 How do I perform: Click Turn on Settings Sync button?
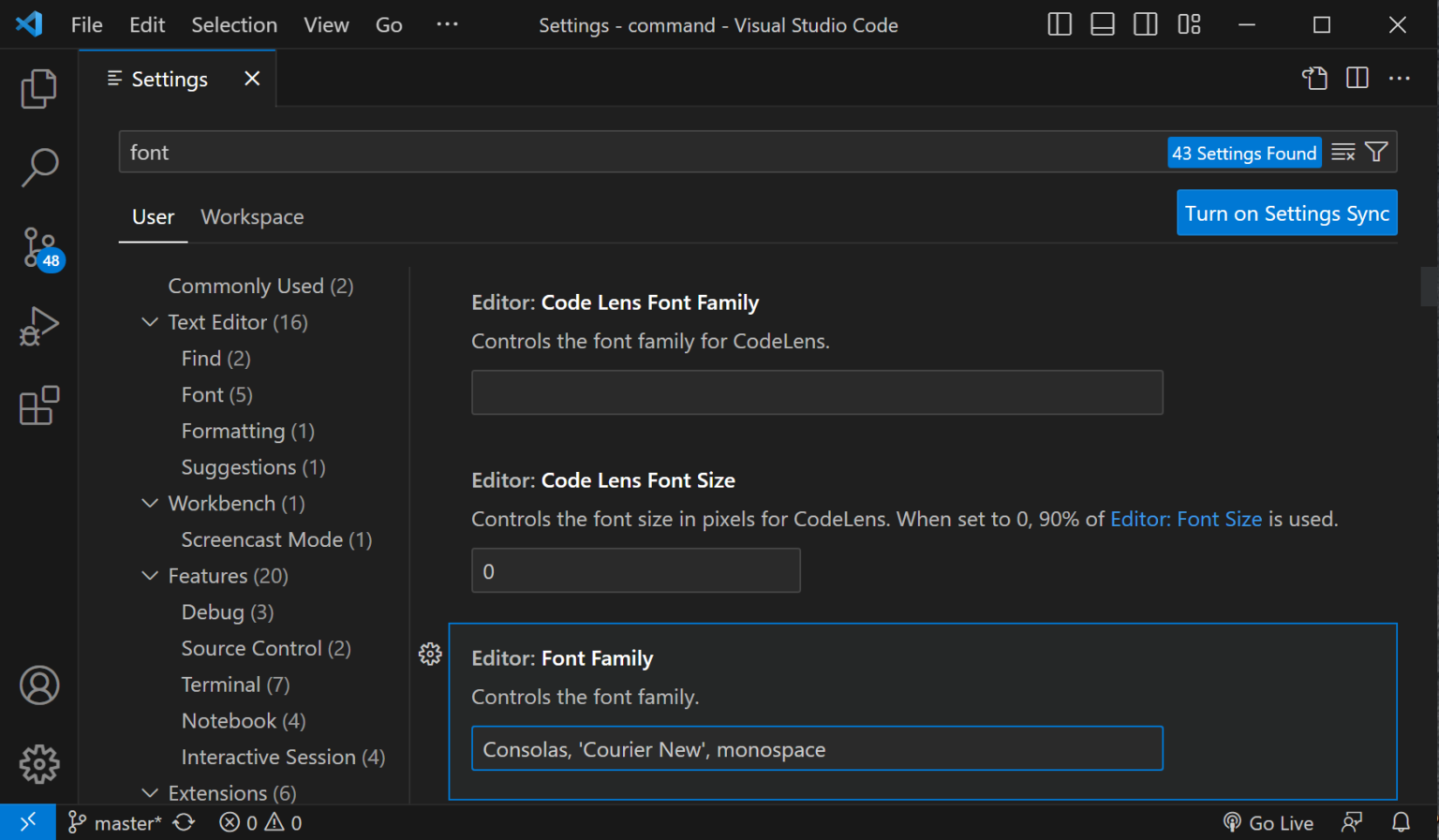[1286, 214]
